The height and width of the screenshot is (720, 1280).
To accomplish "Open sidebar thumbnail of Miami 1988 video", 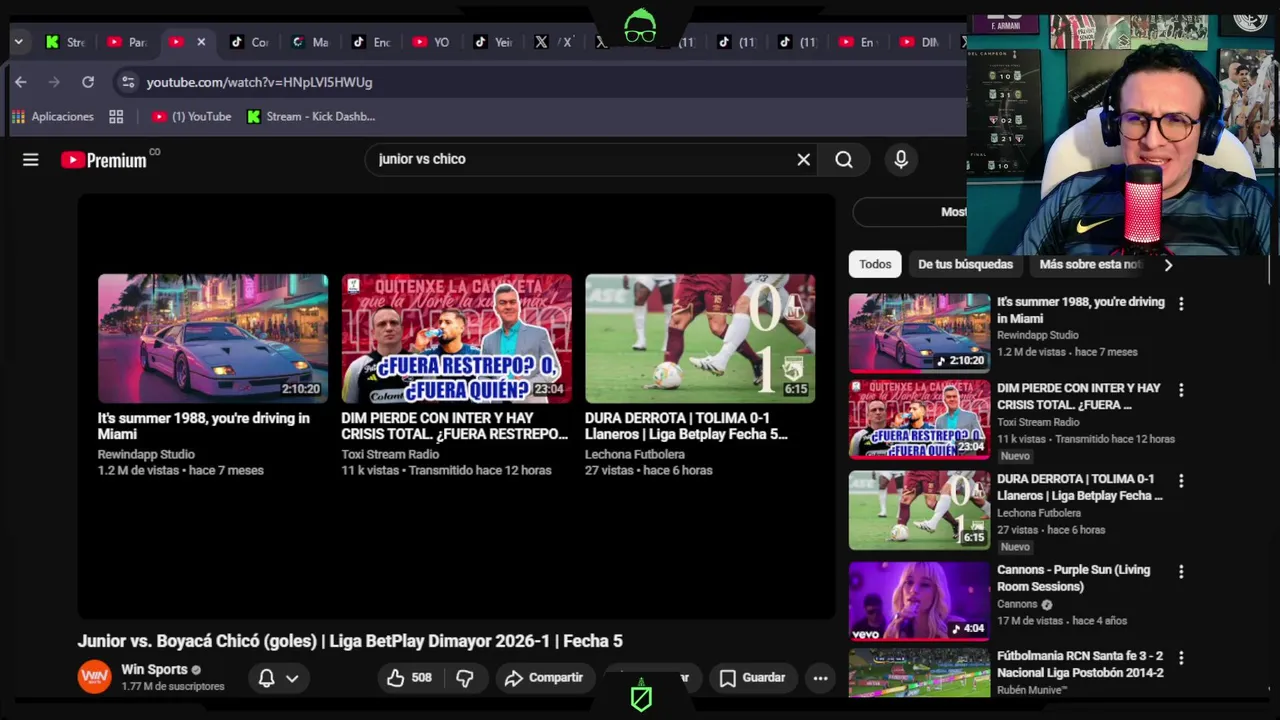I will [x=919, y=333].
